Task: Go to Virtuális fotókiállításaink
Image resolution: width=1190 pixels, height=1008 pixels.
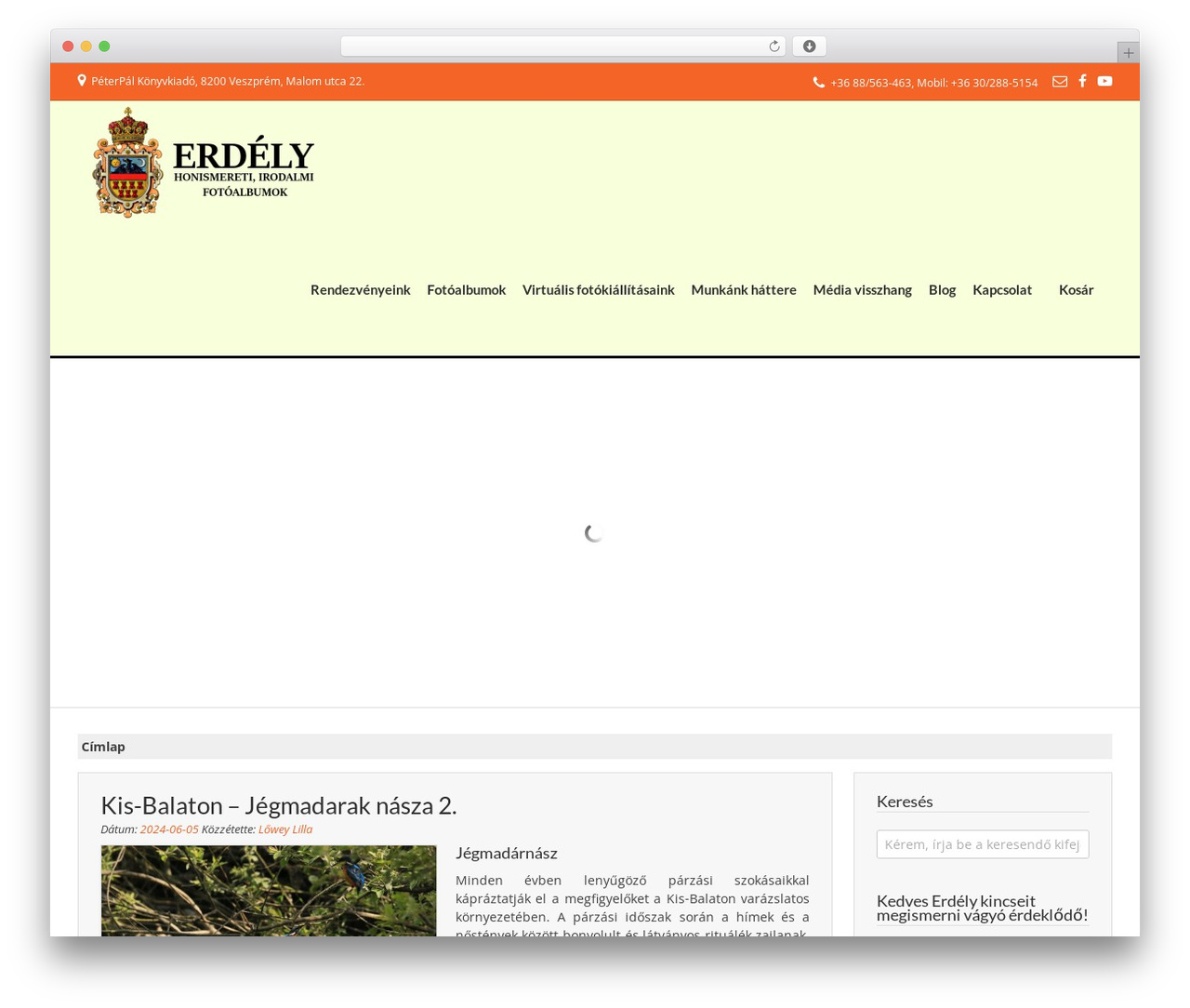Action: pyautogui.click(x=598, y=289)
